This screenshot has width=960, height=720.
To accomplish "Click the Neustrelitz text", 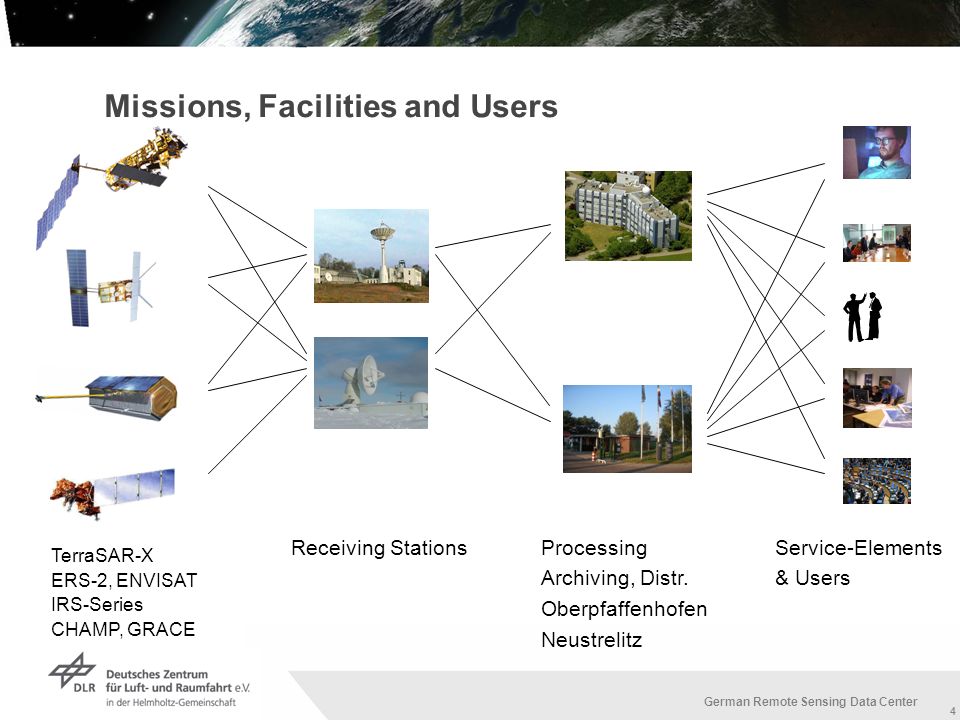I will pyautogui.click(x=591, y=640).
